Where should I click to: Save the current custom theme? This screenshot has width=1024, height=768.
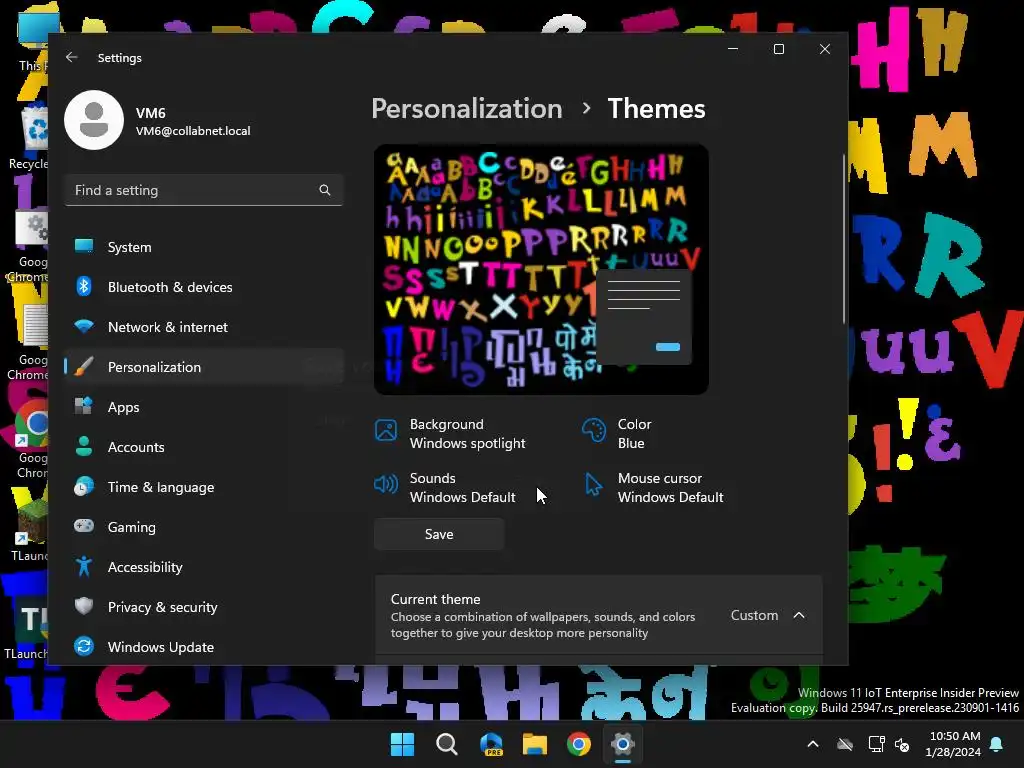pos(439,534)
